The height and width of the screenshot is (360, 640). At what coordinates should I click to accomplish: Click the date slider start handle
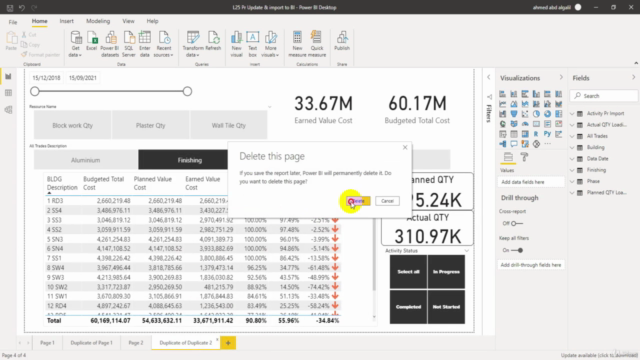(x=35, y=91)
